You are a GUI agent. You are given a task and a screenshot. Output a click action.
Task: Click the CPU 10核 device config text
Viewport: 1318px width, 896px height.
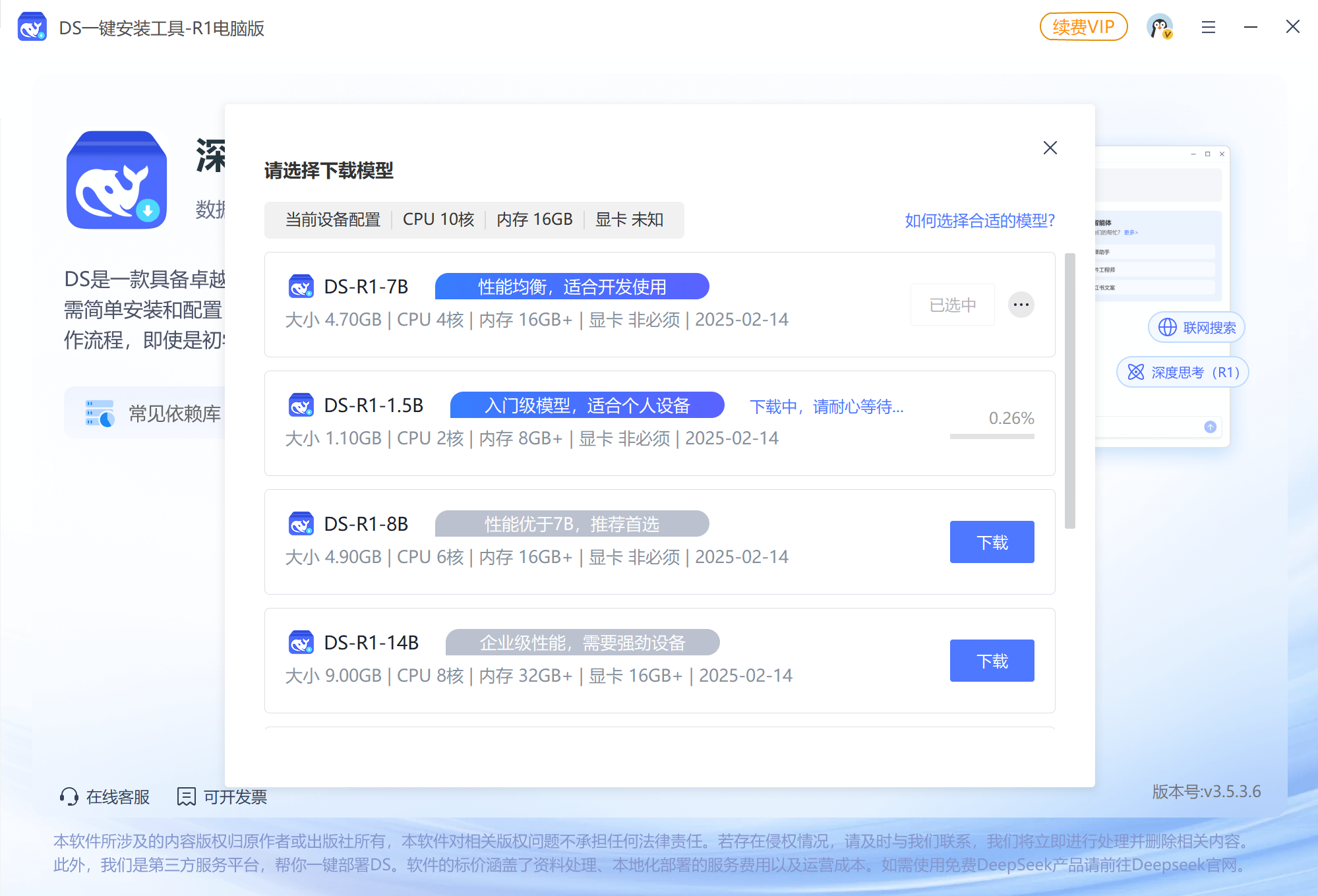tap(438, 220)
